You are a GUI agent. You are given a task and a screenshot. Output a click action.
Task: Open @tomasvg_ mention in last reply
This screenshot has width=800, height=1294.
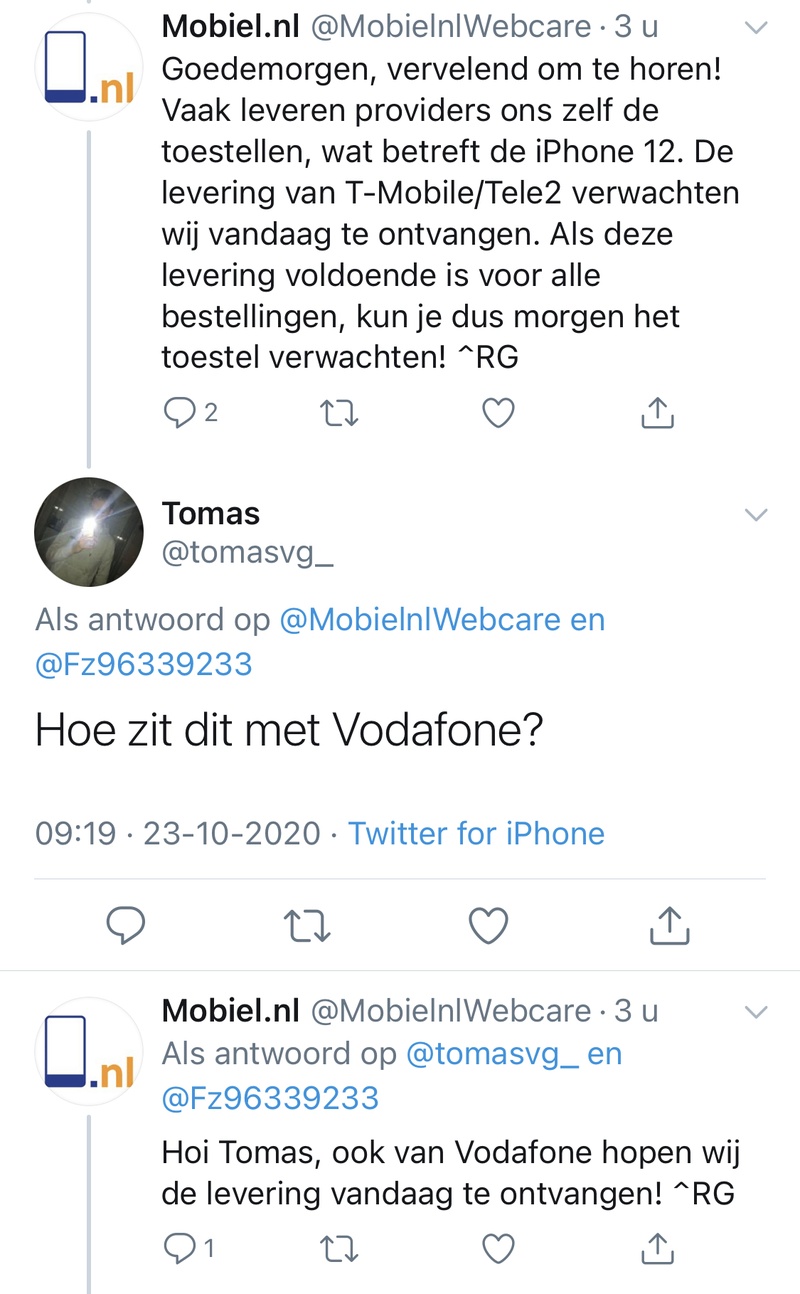pyautogui.click(x=492, y=1053)
